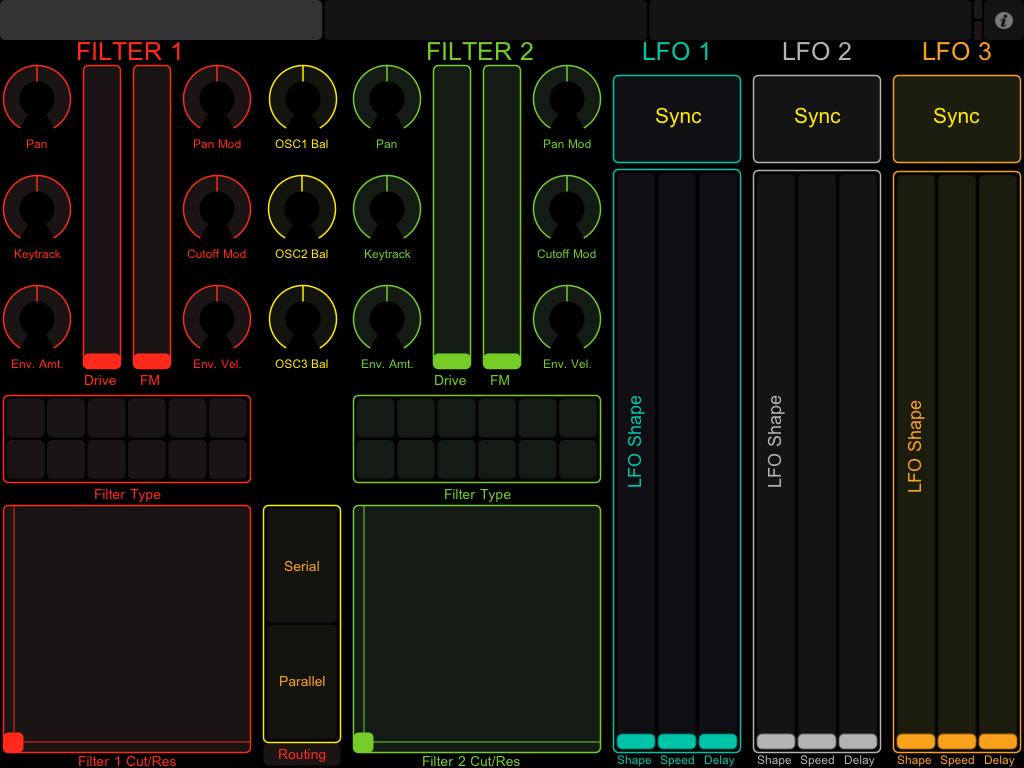Click the OSC3 Bal yellow knob
Viewport: 1024px width, 768px height.
tap(302, 318)
